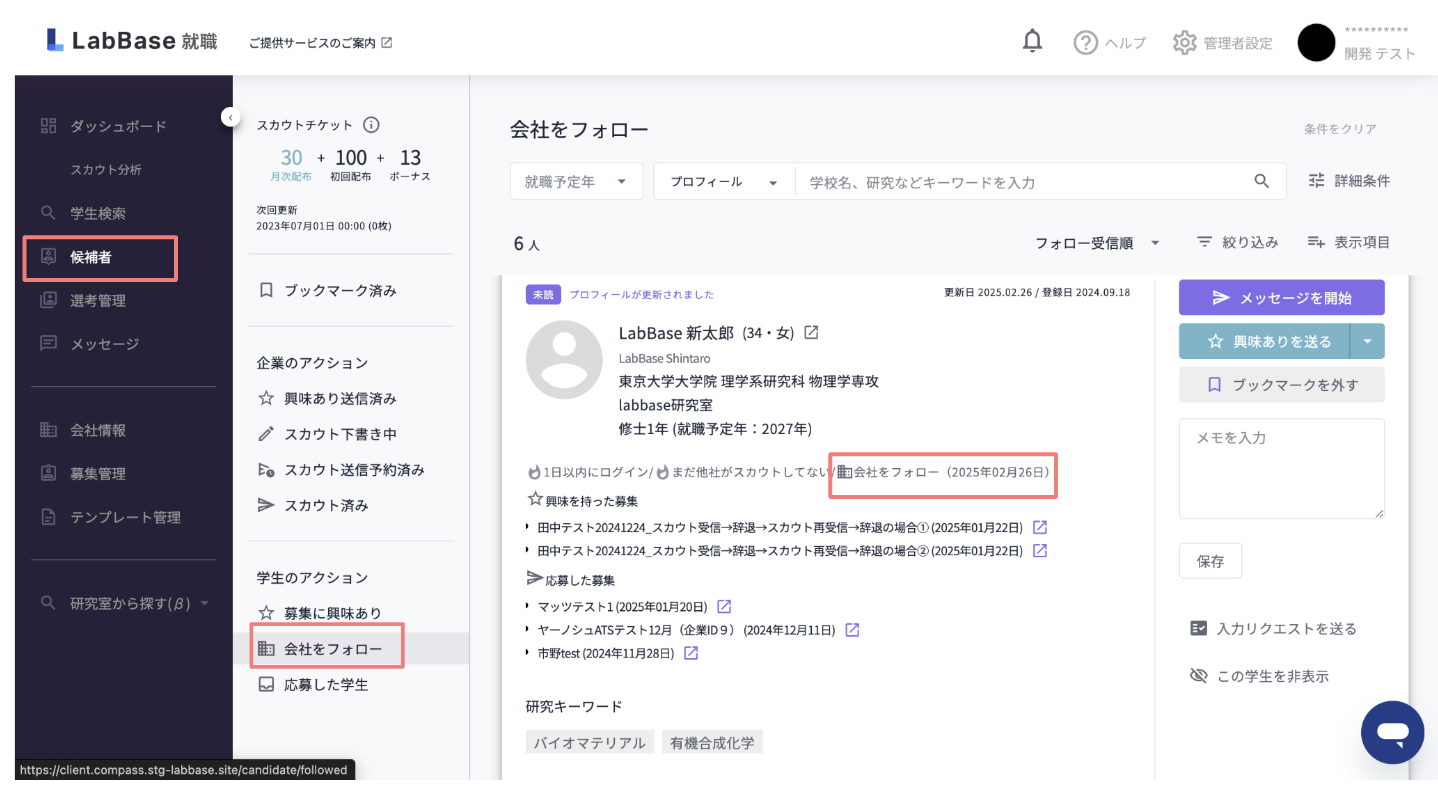The width and height of the screenshot is (1438, 798).
Task: Open the ヘルプ help icon
Action: (1085, 43)
